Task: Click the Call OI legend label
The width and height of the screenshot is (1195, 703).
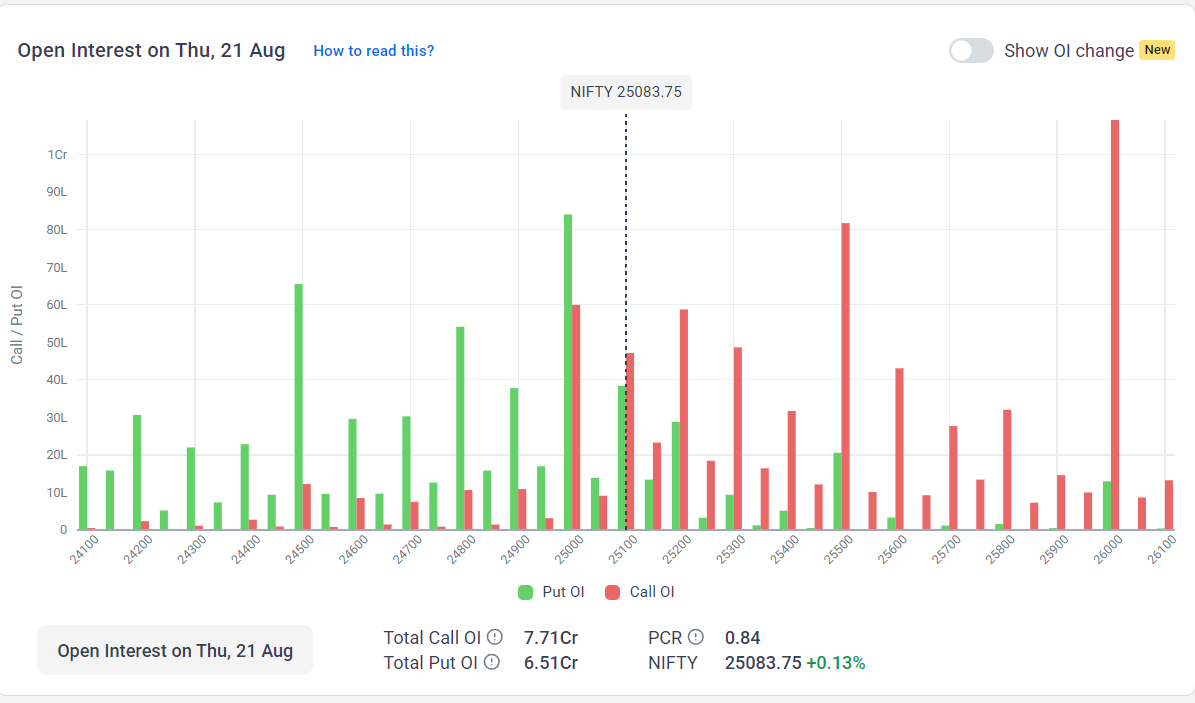Action: 652,592
